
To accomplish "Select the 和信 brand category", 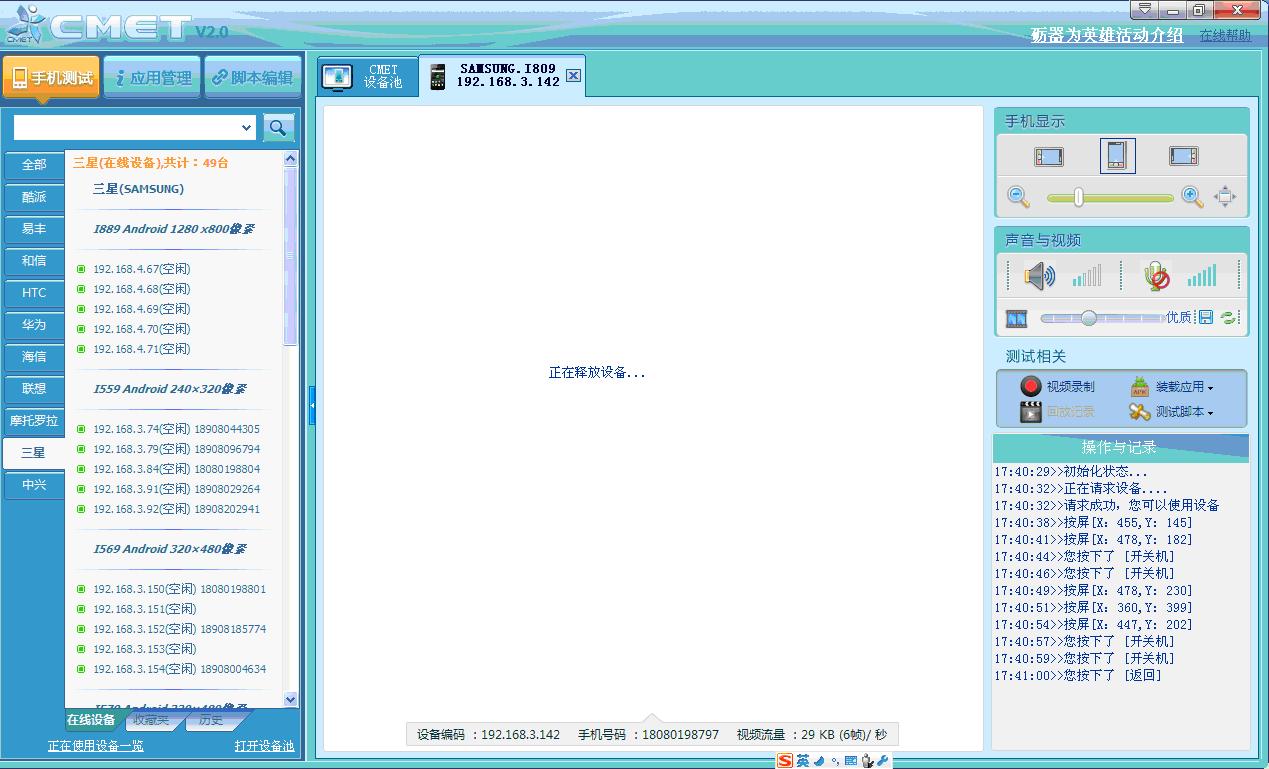I will (x=34, y=260).
